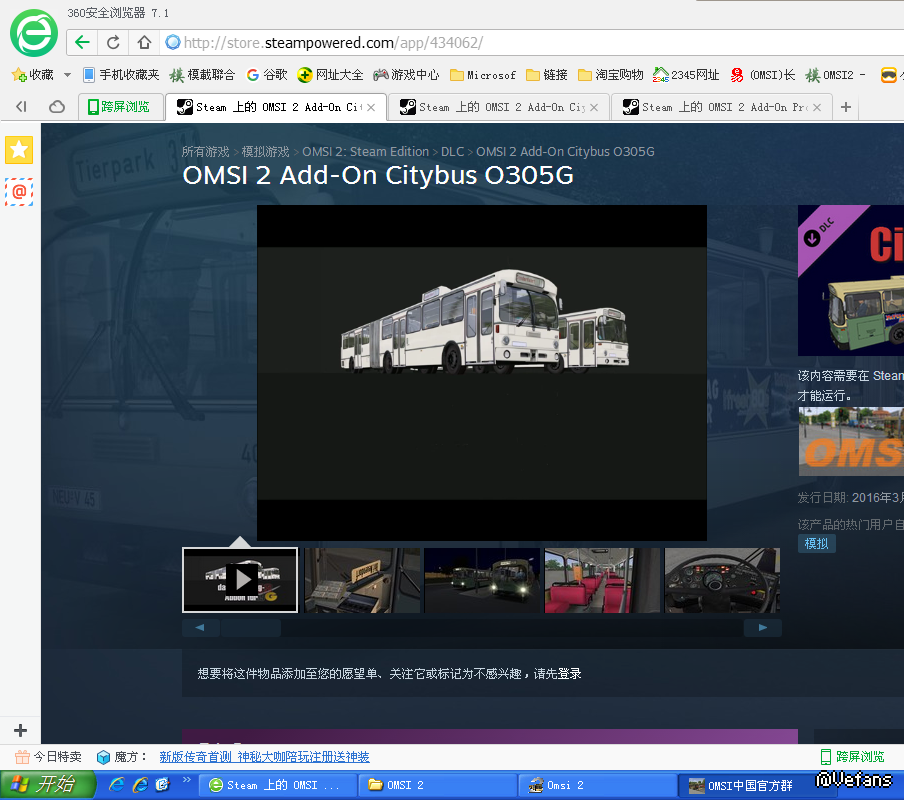Image resolution: width=904 pixels, height=800 pixels.
Task: Click the @ mail sidebar icon
Action: (x=19, y=191)
